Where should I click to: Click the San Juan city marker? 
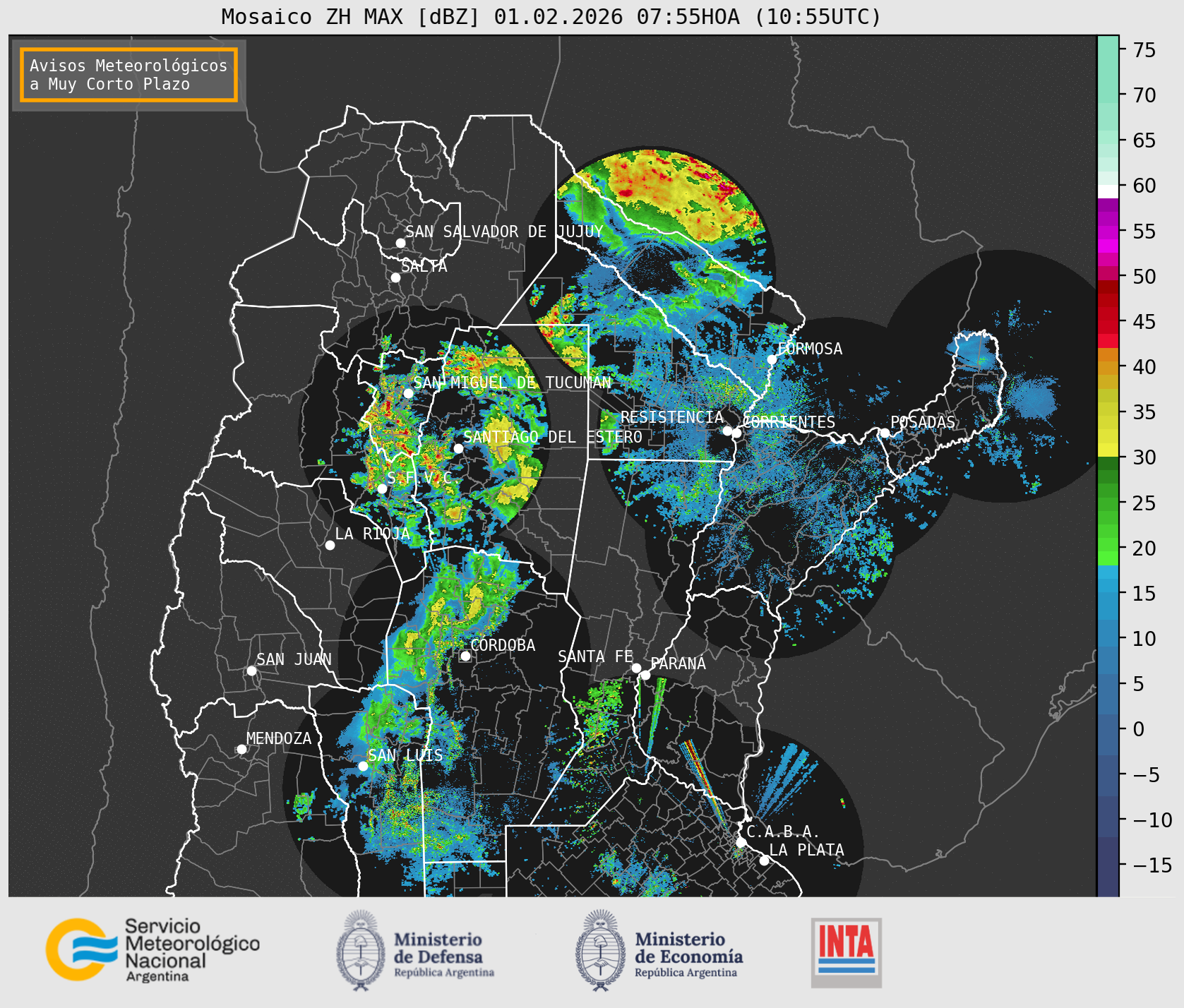point(251,671)
